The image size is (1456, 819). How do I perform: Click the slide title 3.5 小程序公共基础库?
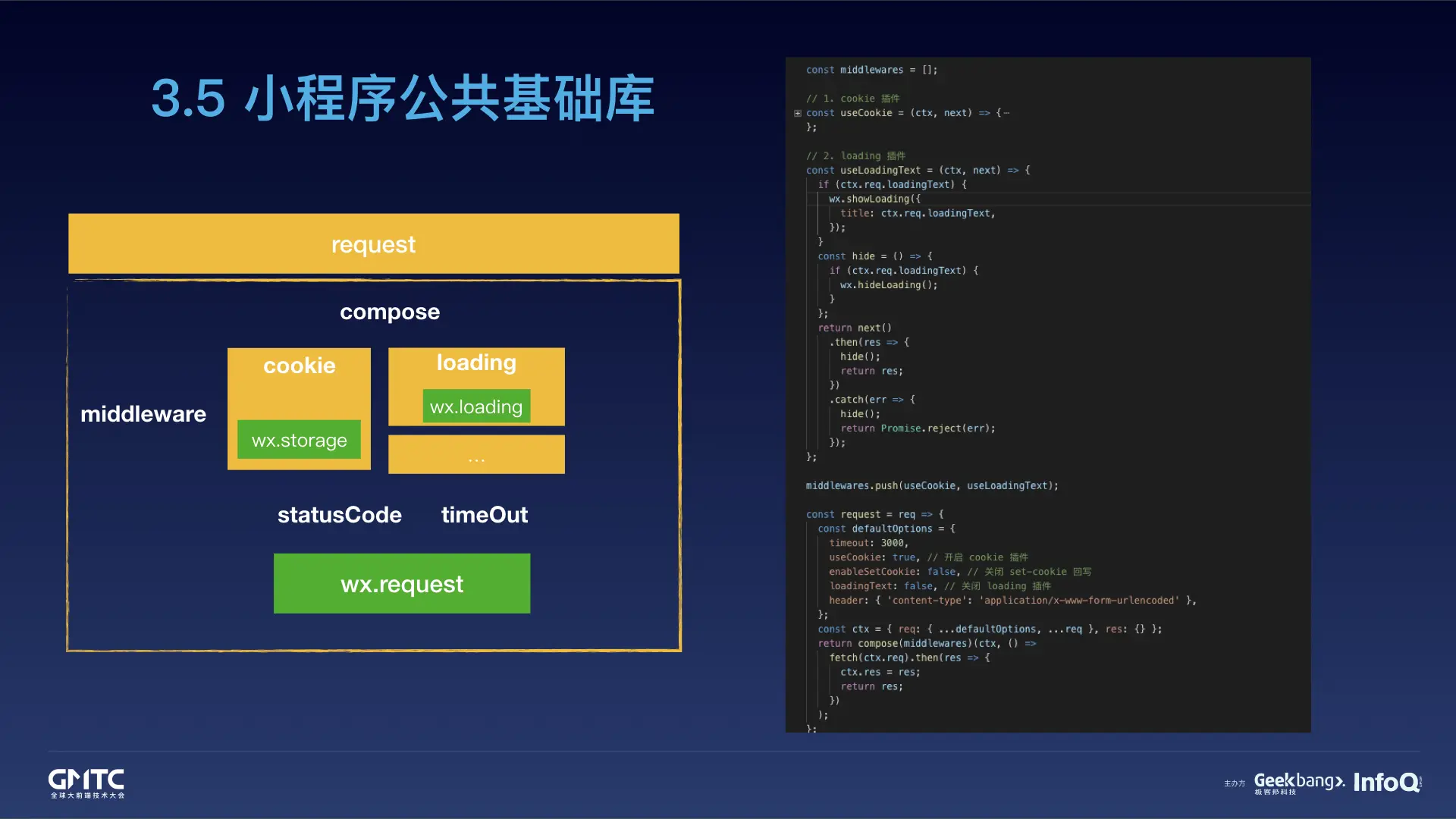[x=402, y=99]
